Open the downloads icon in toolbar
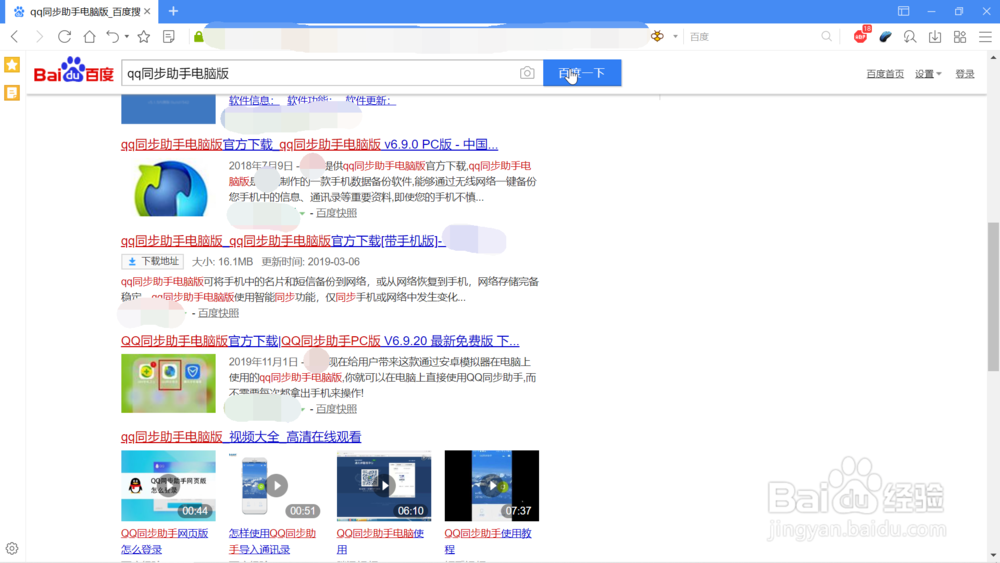1000x563 pixels. (935, 36)
